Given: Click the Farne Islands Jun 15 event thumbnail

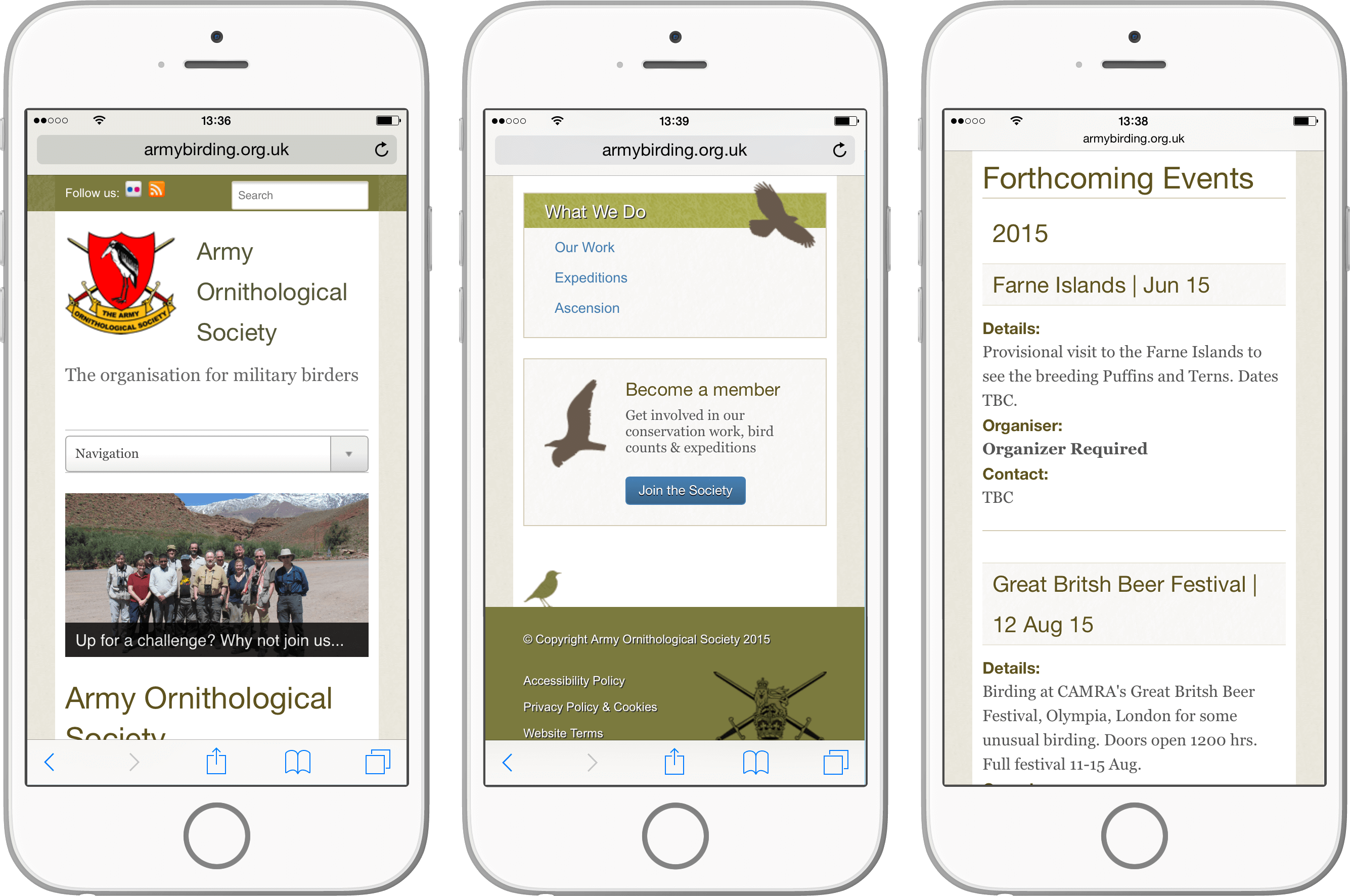Looking at the screenshot, I should [x=1102, y=284].
